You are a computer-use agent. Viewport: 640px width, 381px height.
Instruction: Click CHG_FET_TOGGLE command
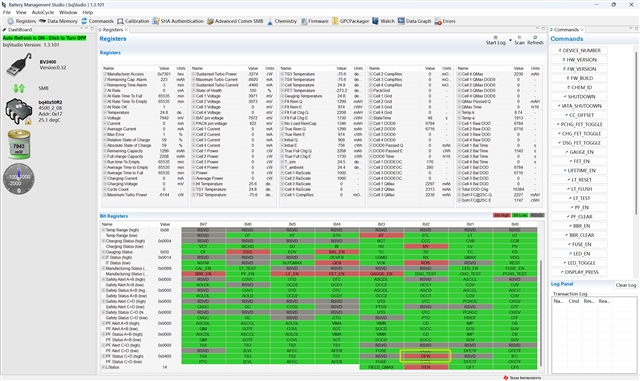(x=579, y=134)
